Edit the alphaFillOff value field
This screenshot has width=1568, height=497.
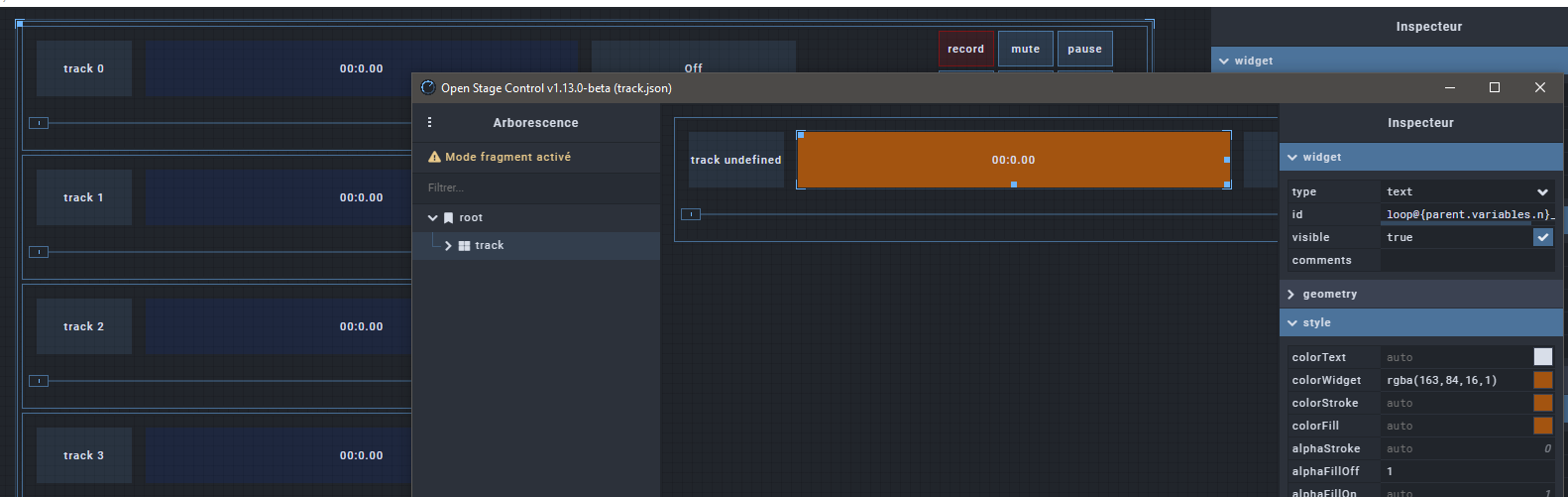point(1468,471)
